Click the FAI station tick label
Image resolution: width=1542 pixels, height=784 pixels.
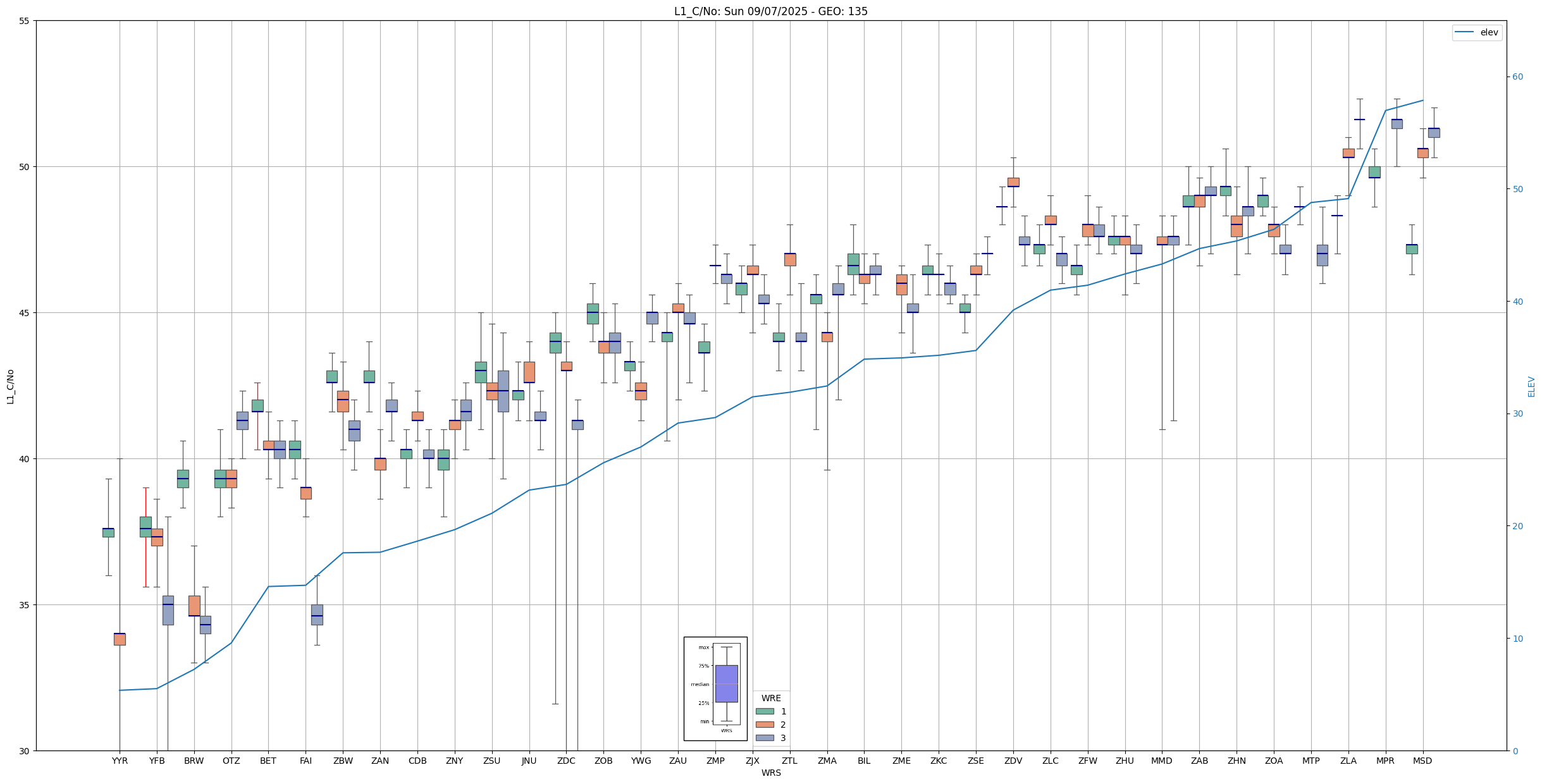click(x=305, y=761)
